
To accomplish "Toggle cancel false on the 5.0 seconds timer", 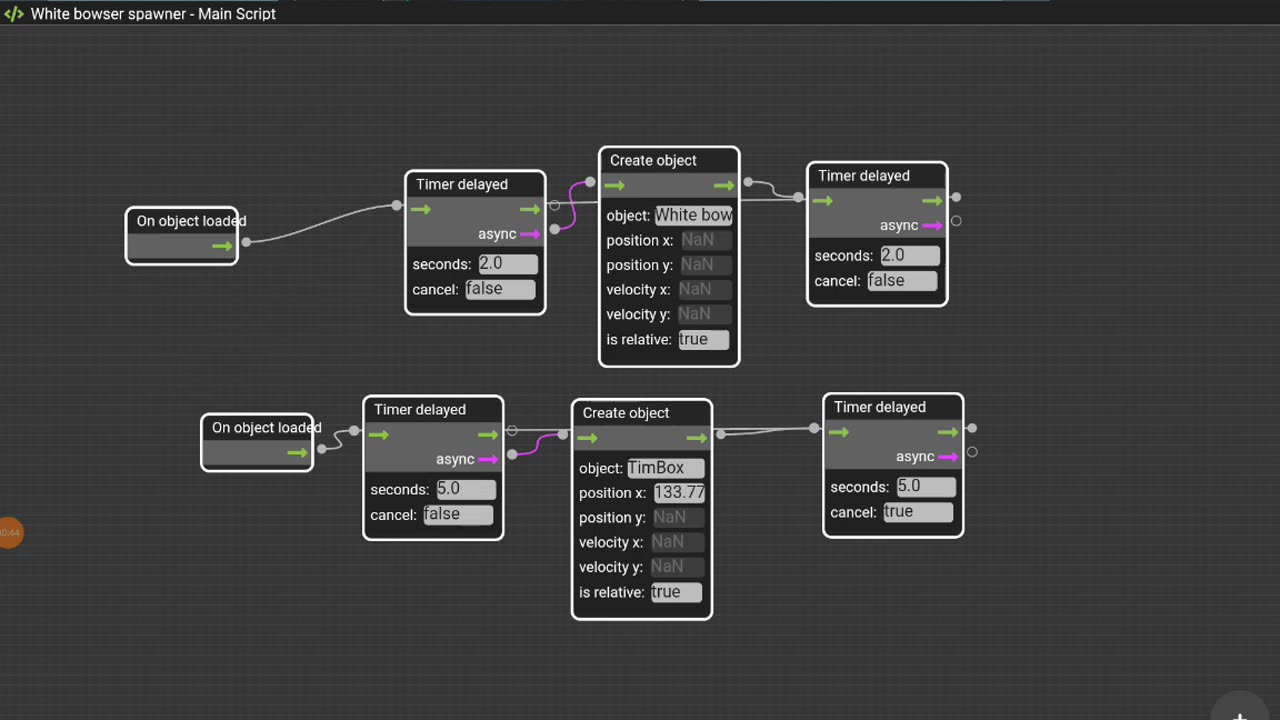I will 458,515.
